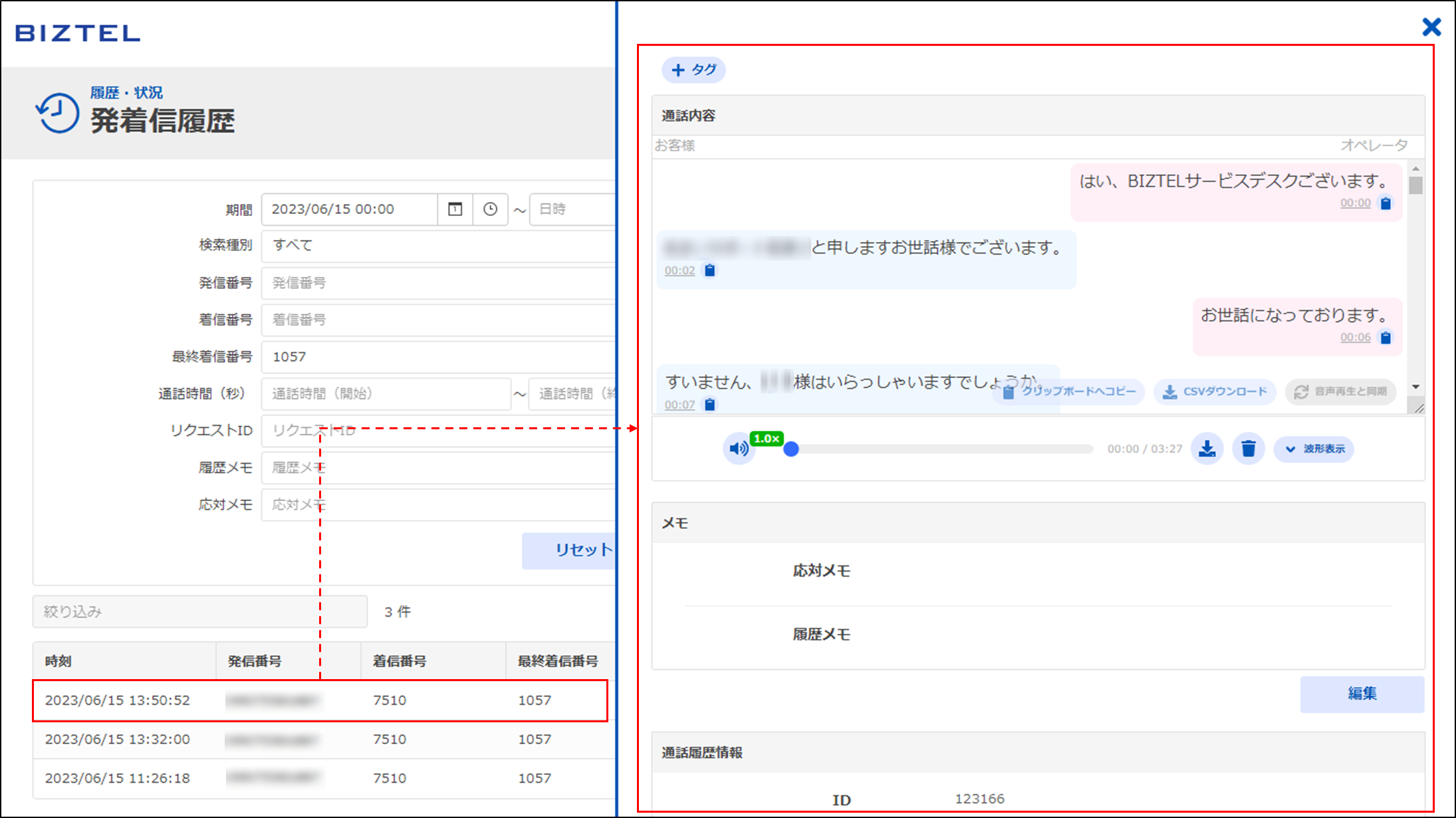
Task: Jump to the 00:07 timestamp link
Action: pyautogui.click(x=679, y=405)
